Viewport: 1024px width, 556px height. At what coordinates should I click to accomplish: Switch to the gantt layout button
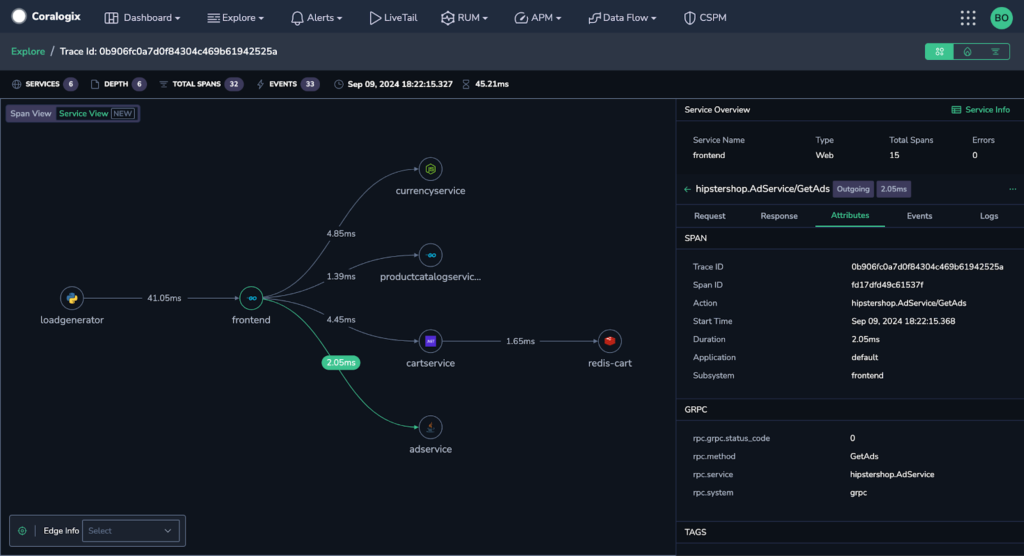pos(995,52)
